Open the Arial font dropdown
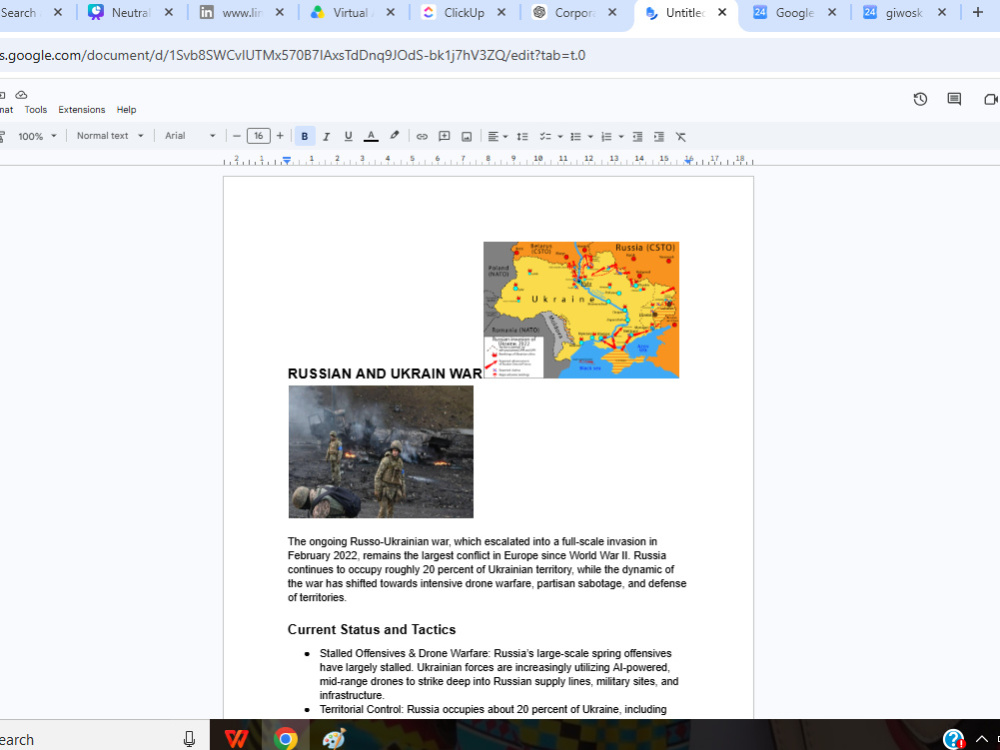This screenshot has height=750, width=1000. point(189,136)
